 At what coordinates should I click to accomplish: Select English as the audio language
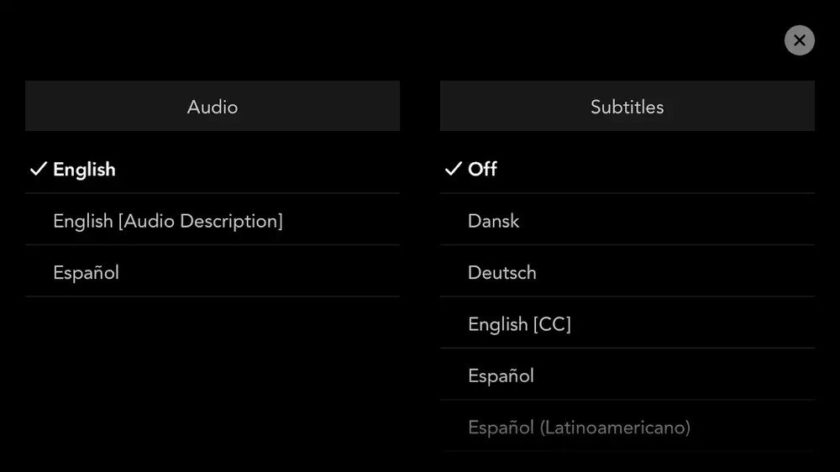coord(84,170)
